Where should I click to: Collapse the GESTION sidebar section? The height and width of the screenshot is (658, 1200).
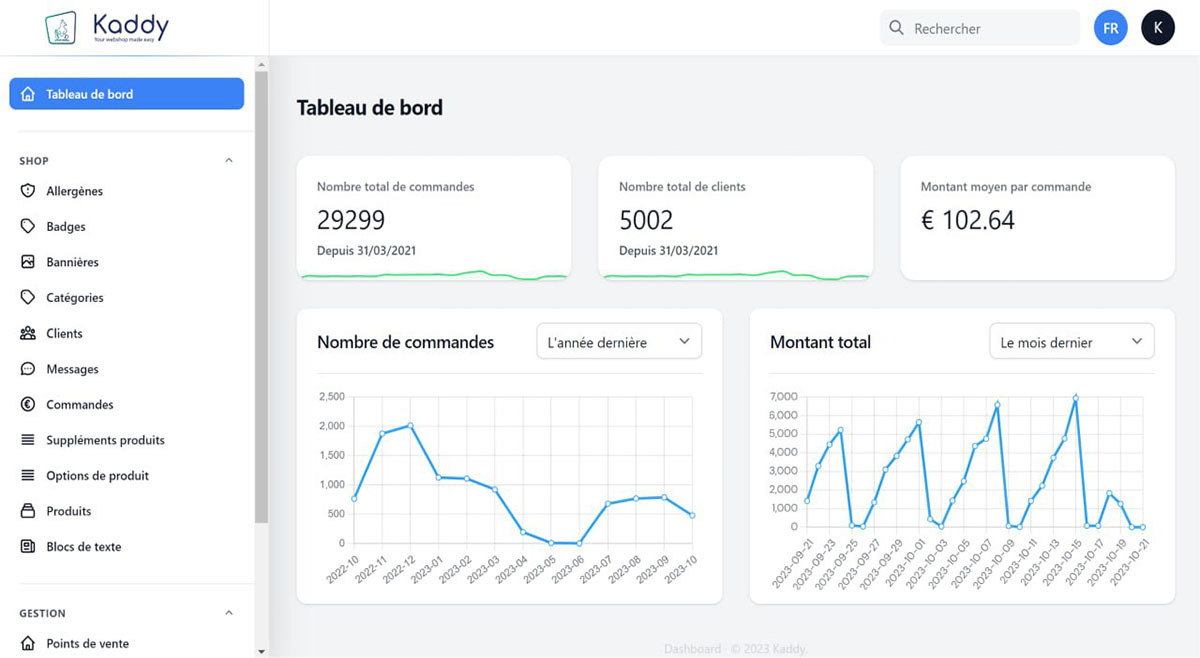[x=229, y=613]
